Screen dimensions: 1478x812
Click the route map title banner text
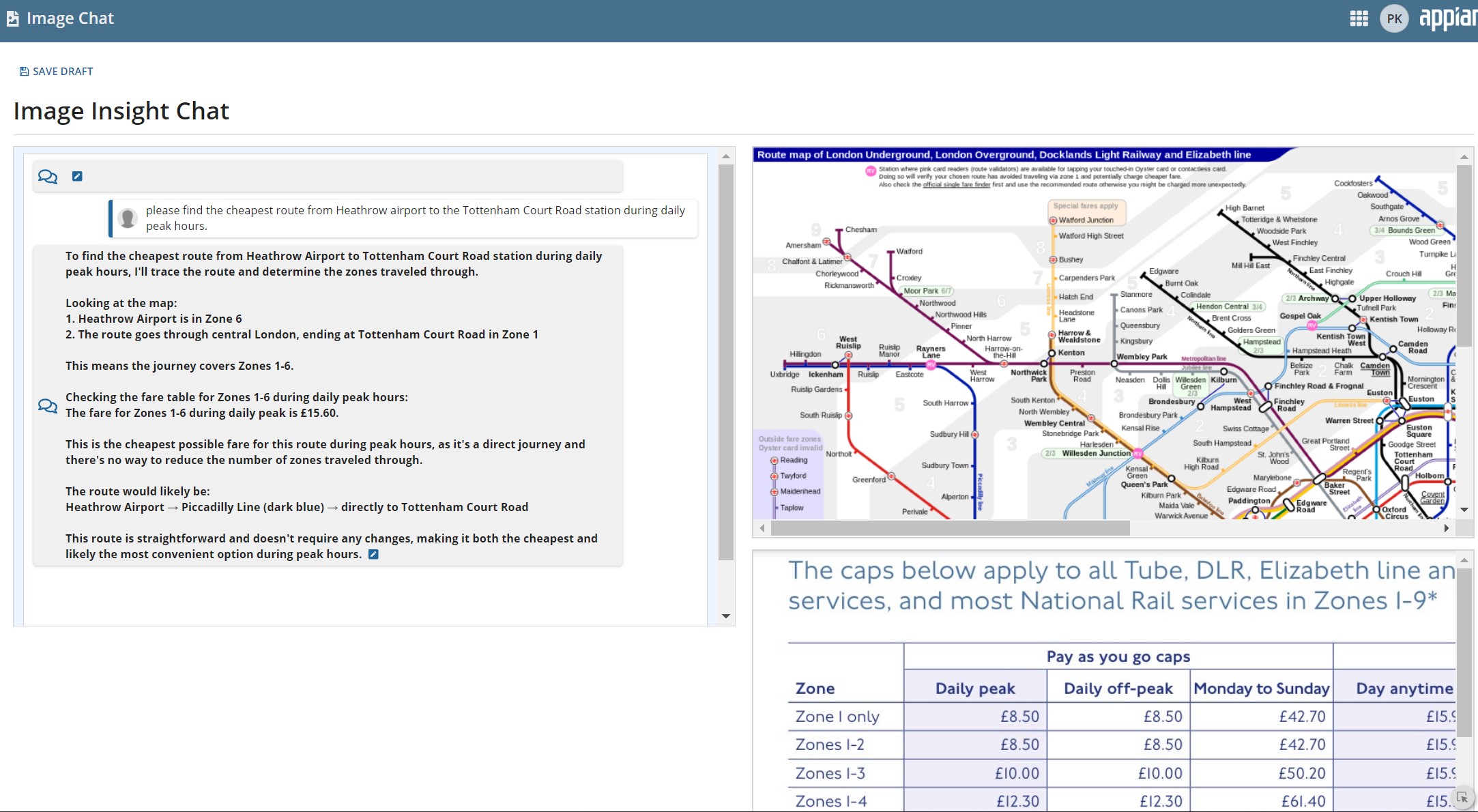(x=1004, y=155)
